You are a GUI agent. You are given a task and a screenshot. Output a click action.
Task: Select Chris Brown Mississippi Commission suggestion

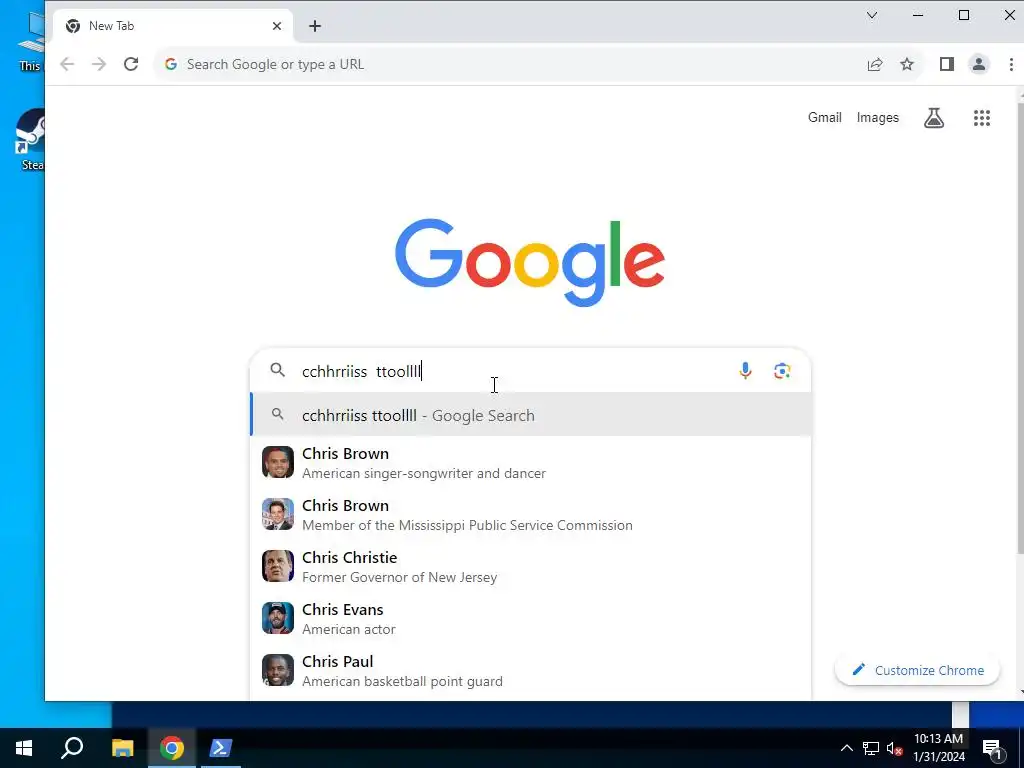point(531,515)
